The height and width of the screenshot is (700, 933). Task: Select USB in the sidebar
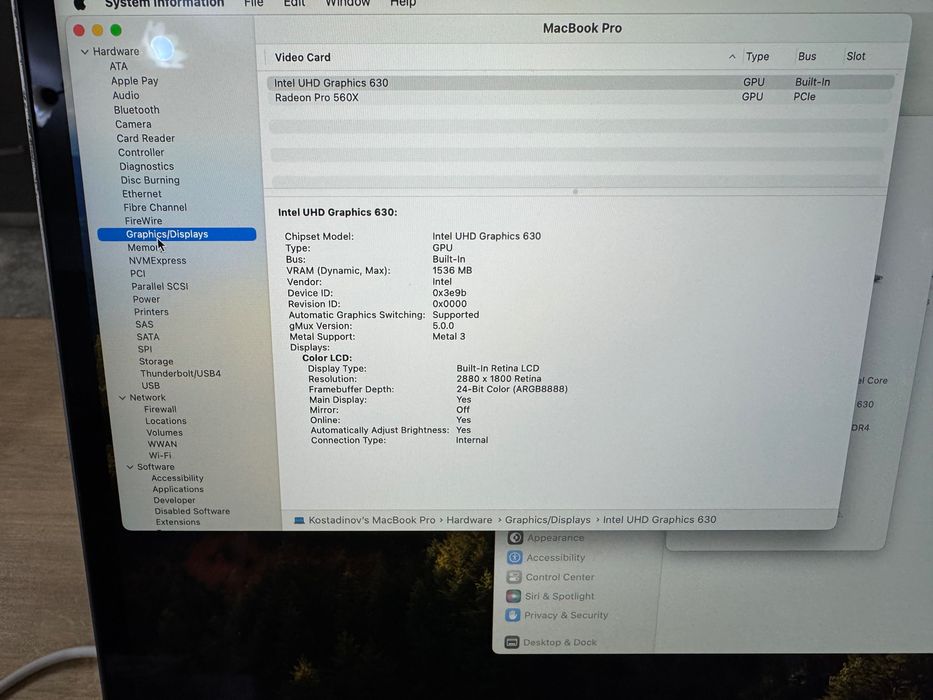[151, 386]
